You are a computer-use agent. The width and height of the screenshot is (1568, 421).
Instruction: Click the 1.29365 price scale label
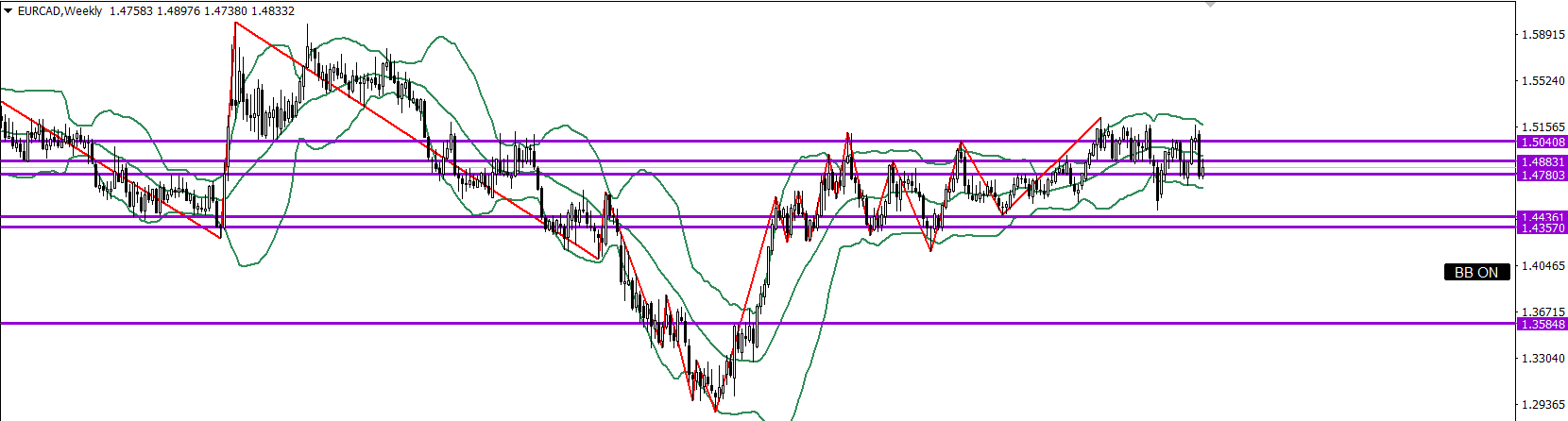click(x=1542, y=404)
